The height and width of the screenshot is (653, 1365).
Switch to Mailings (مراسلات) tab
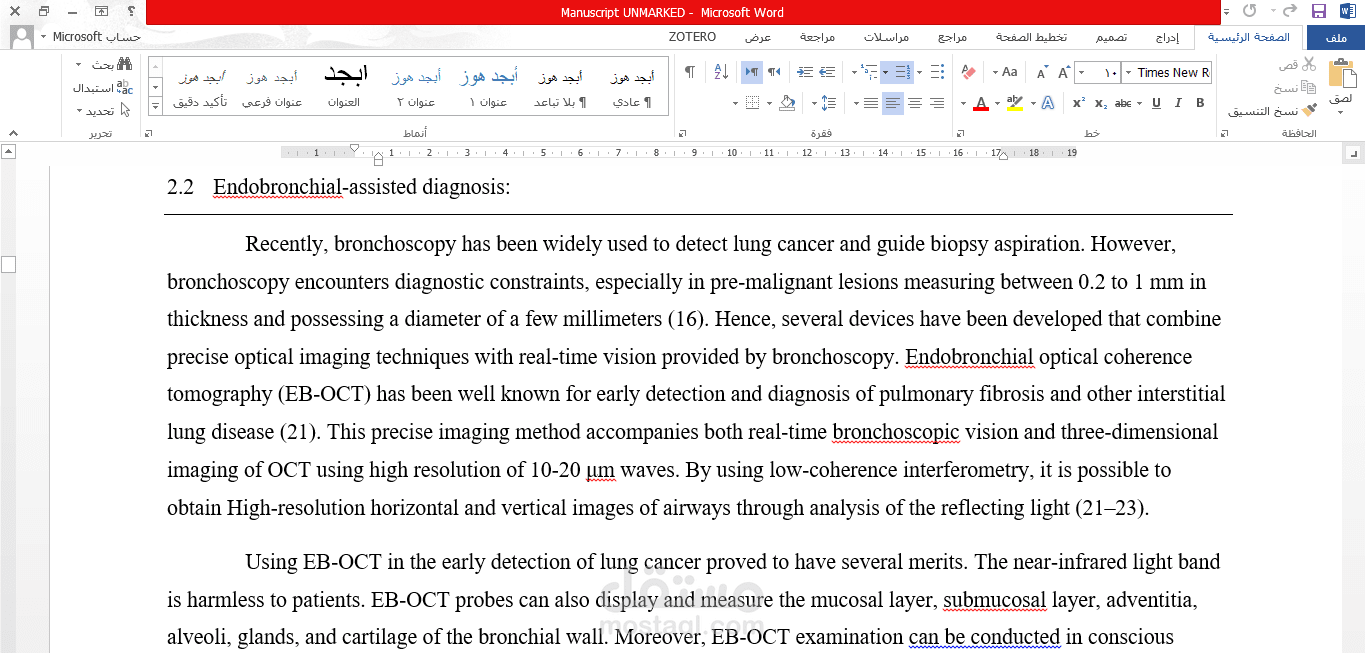[x=887, y=37]
